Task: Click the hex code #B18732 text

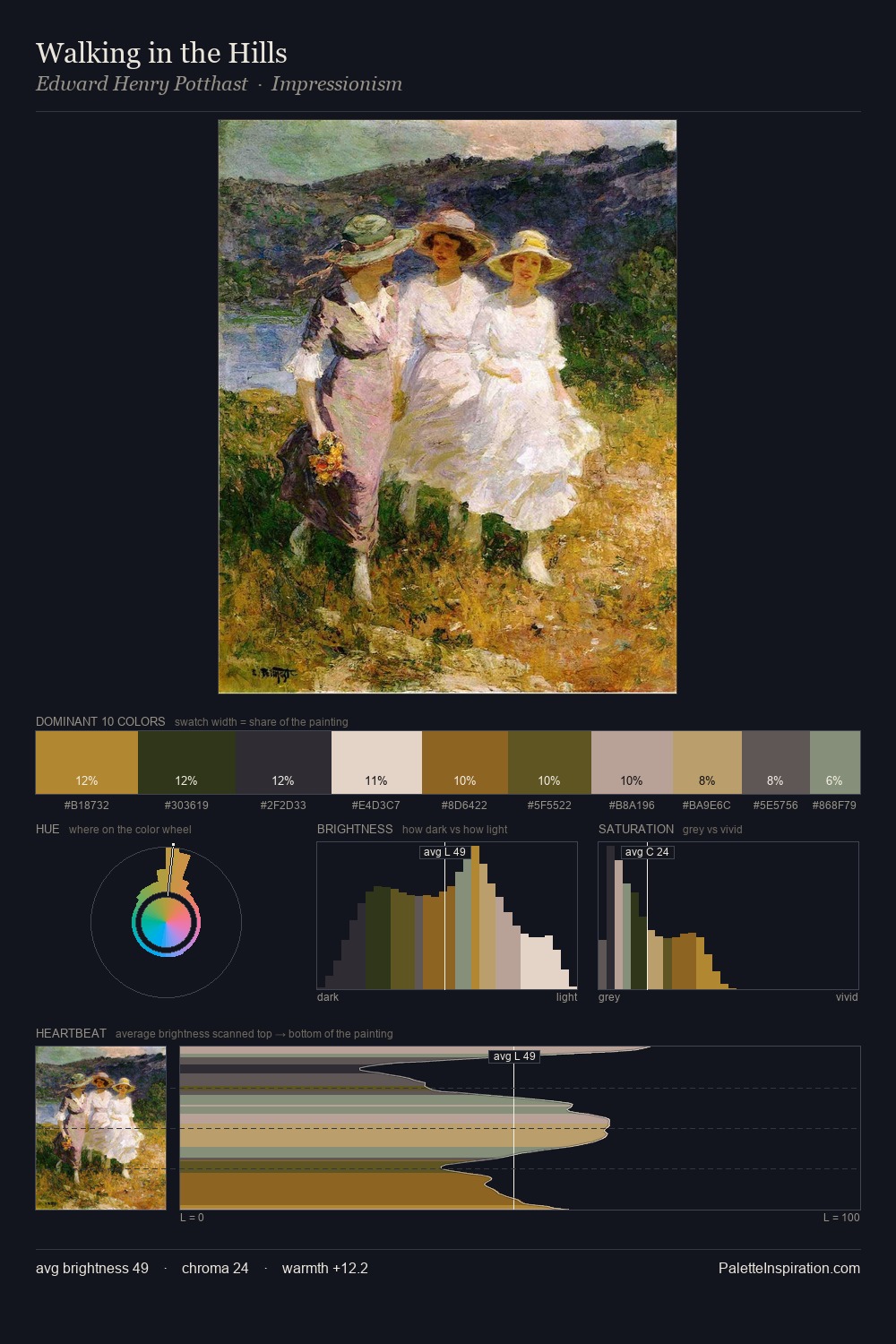Action: (x=87, y=806)
